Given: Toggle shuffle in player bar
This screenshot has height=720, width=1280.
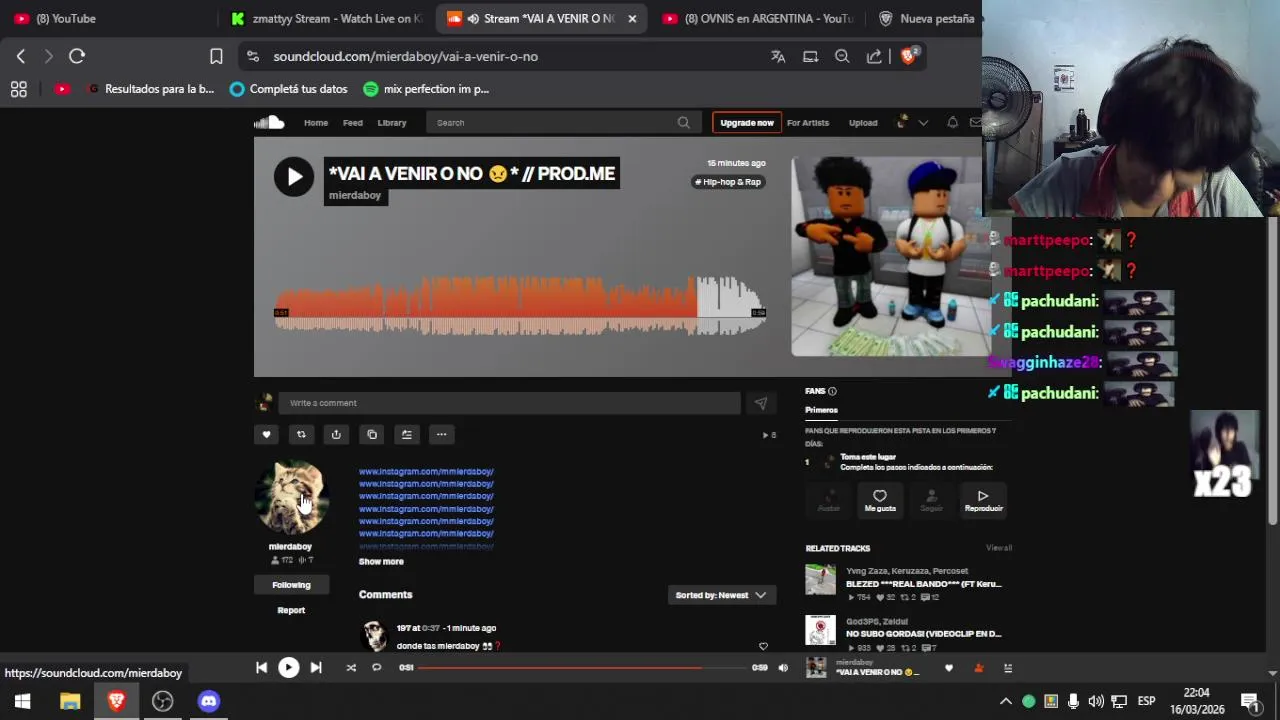Looking at the screenshot, I should click(351, 668).
